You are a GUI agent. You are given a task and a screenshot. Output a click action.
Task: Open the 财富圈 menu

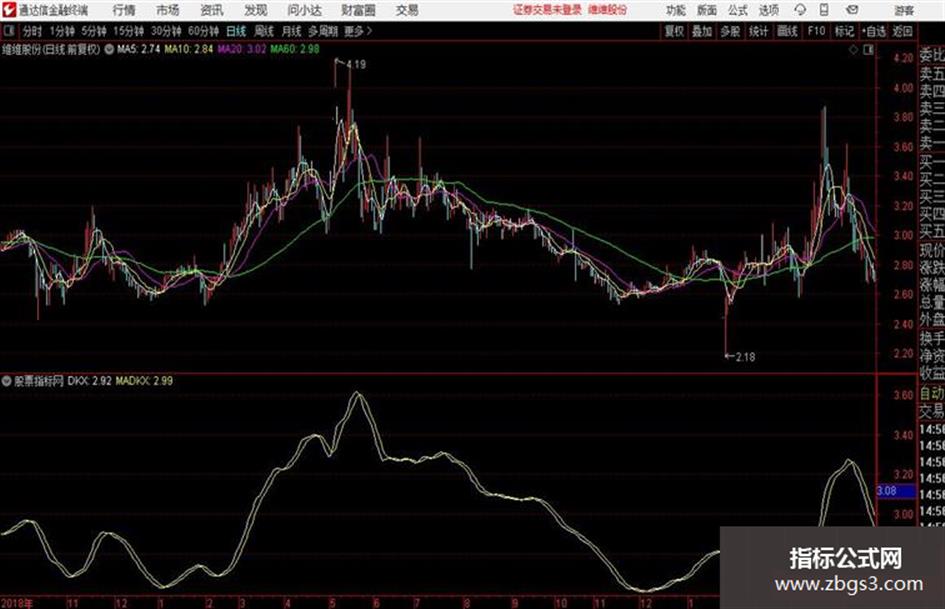358,10
